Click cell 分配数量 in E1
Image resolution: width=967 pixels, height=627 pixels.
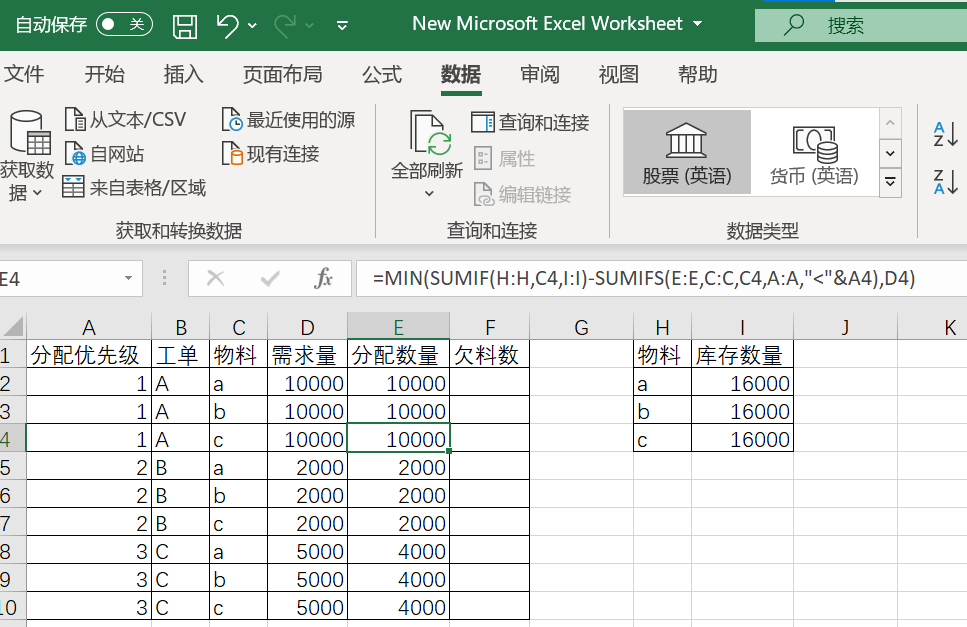(x=398, y=354)
